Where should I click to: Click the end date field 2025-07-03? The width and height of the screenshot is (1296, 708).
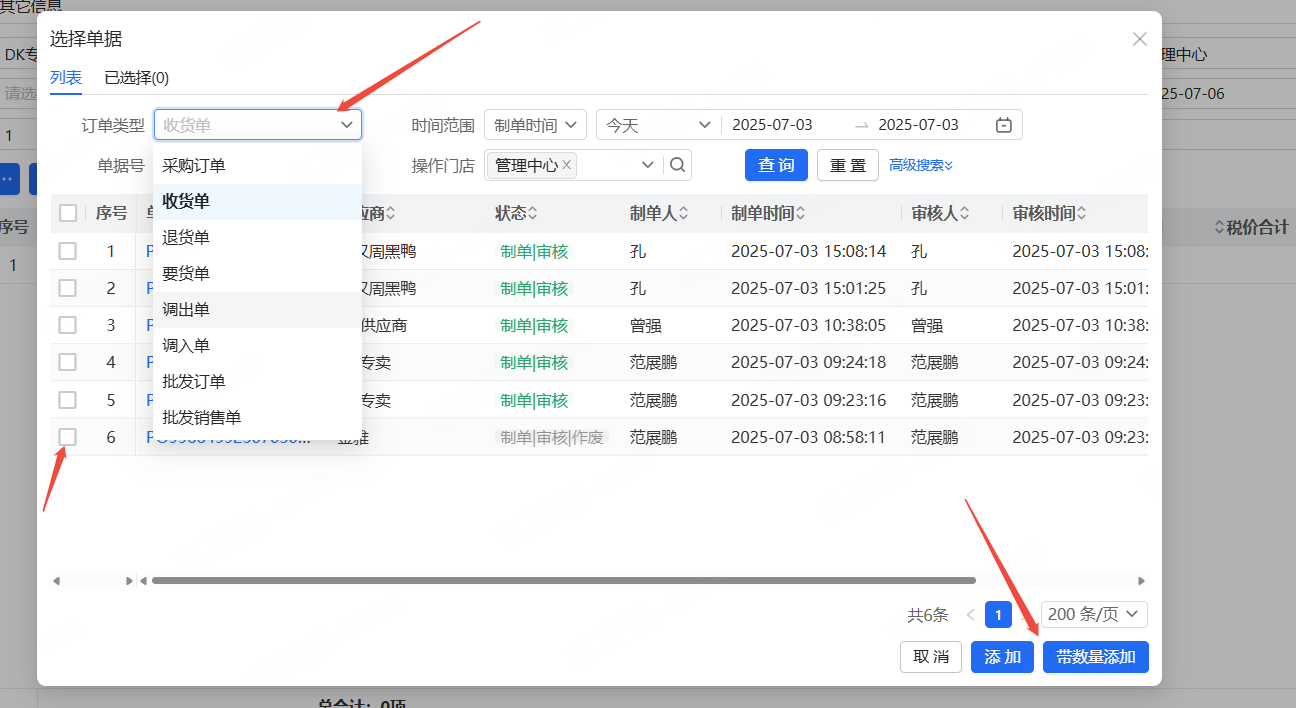pos(918,125)
